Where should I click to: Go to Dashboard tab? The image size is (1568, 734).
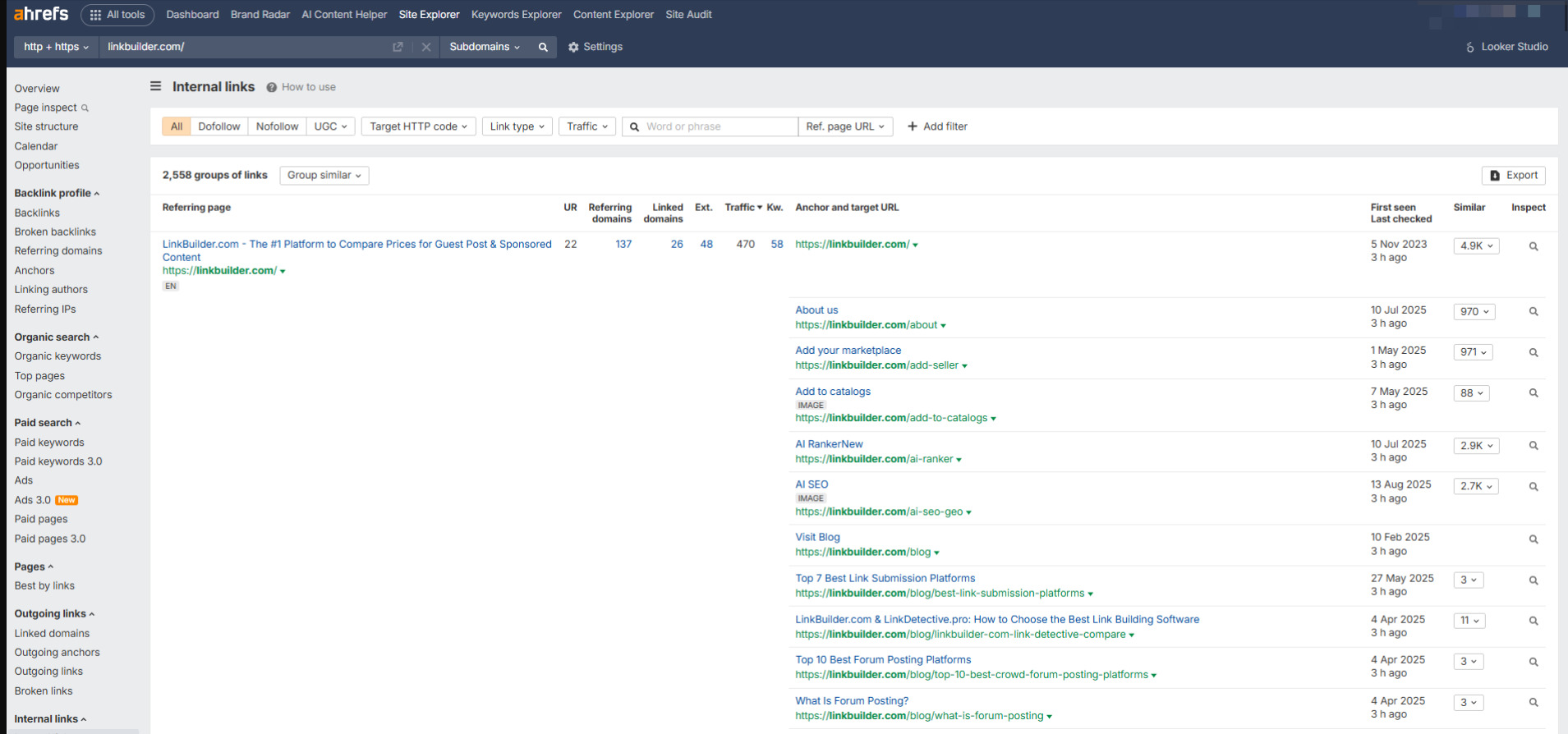(x=192, y=15)
